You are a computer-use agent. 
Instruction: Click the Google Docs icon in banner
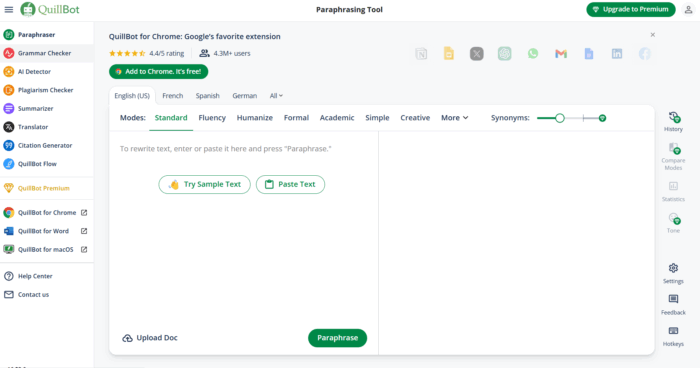click(x=589, y=54)
